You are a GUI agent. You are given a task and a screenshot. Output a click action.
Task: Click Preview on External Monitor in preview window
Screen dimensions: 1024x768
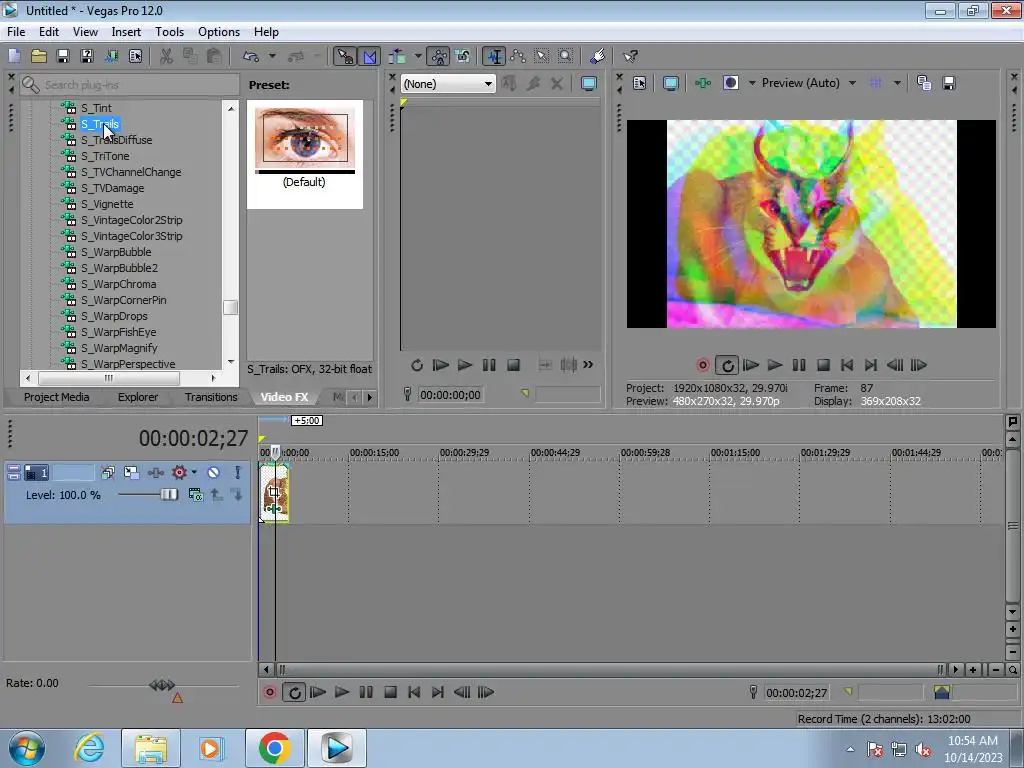pyautogui.click(x=671, y=83)
